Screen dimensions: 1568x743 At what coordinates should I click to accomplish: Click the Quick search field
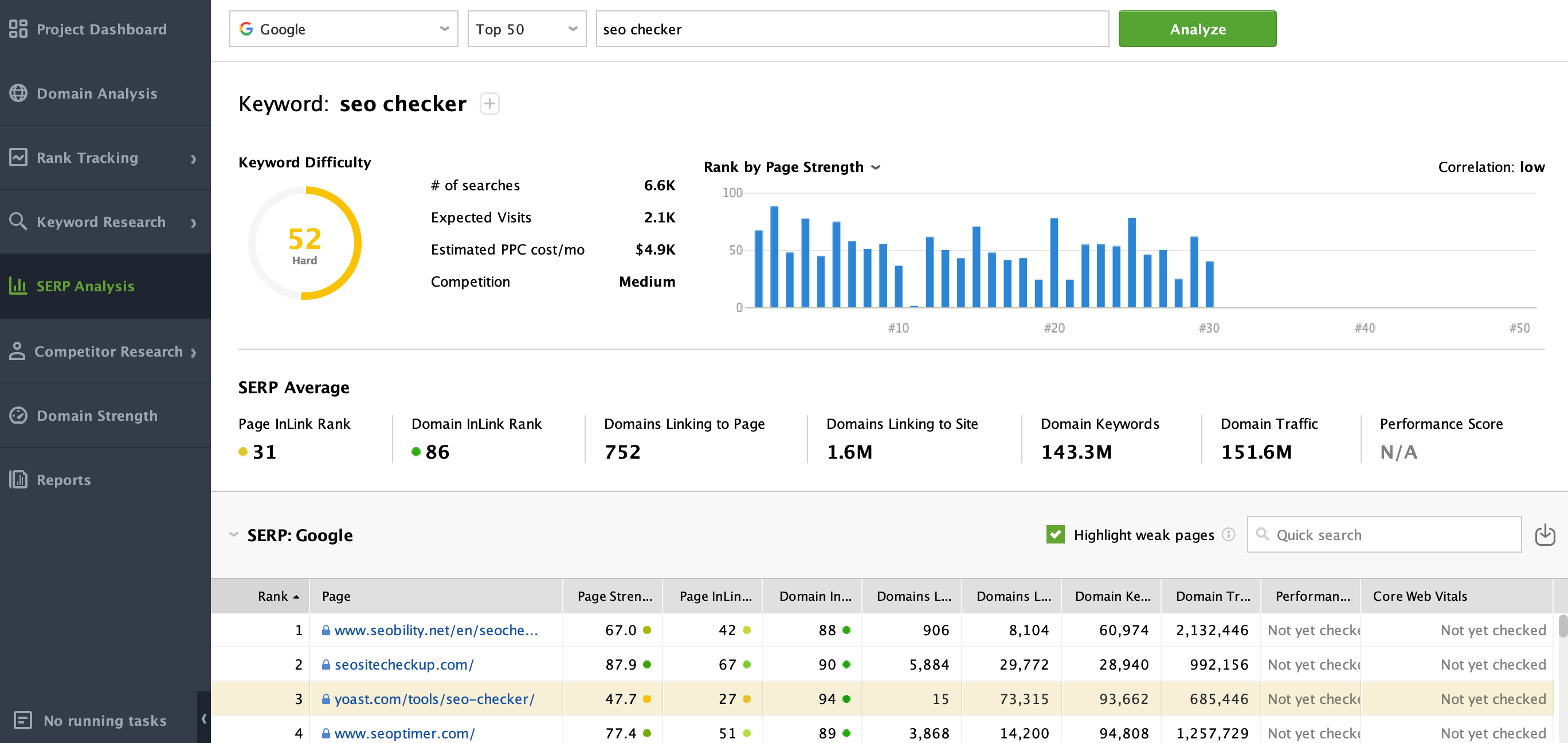[x=1384, y=535]
